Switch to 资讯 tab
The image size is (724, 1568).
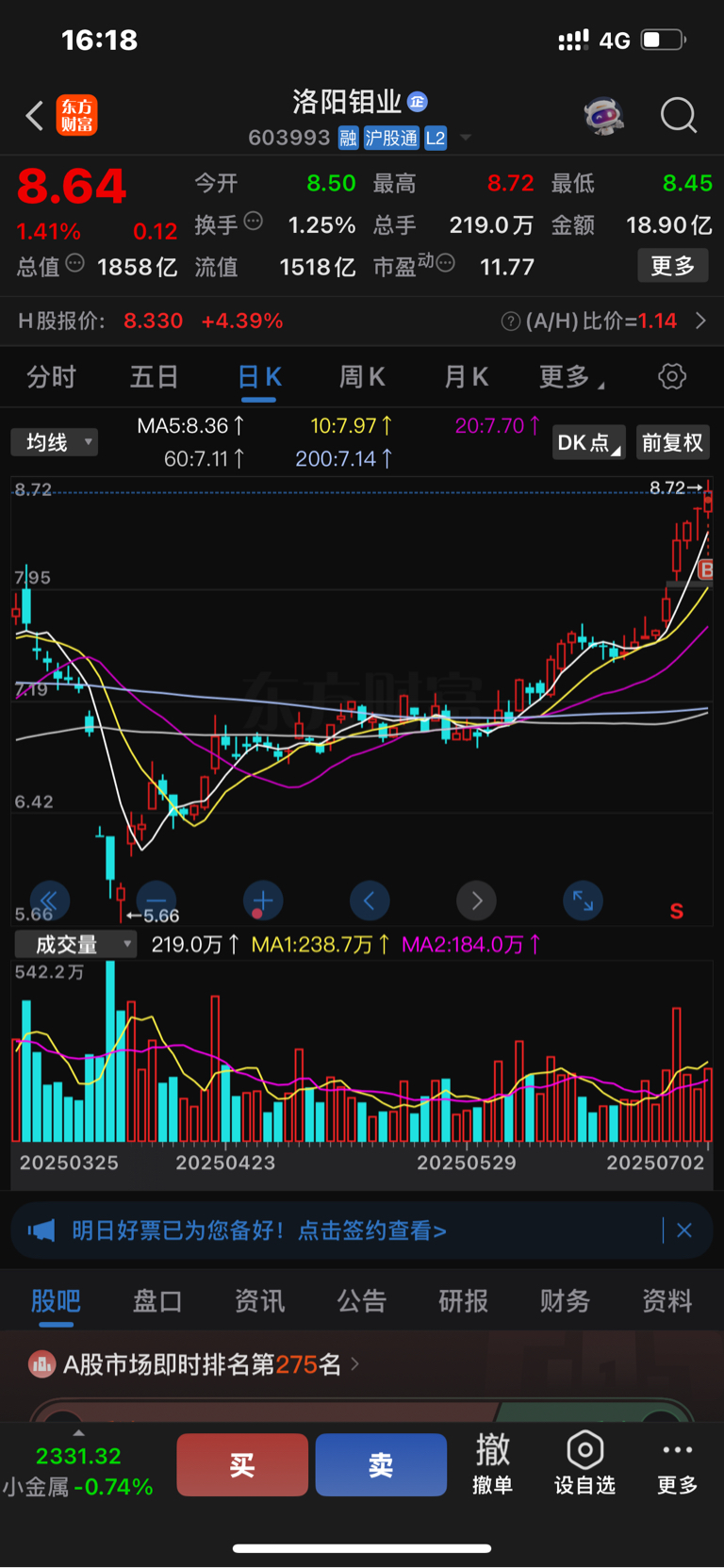tap(259, 1301)
